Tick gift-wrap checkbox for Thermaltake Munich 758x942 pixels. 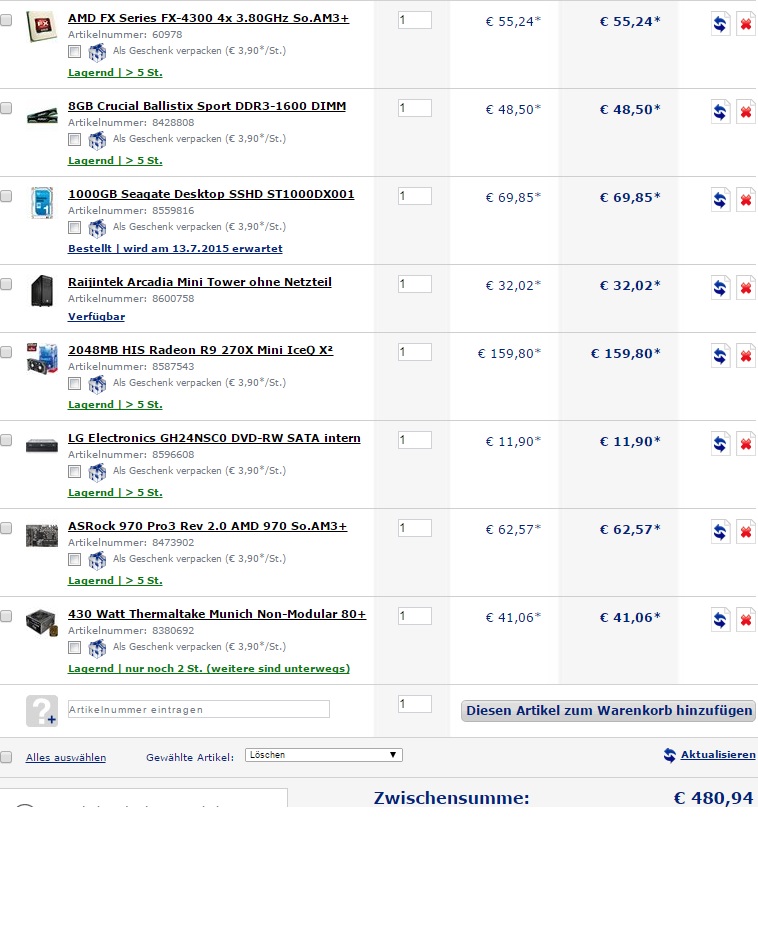click(x=74, y=648)
